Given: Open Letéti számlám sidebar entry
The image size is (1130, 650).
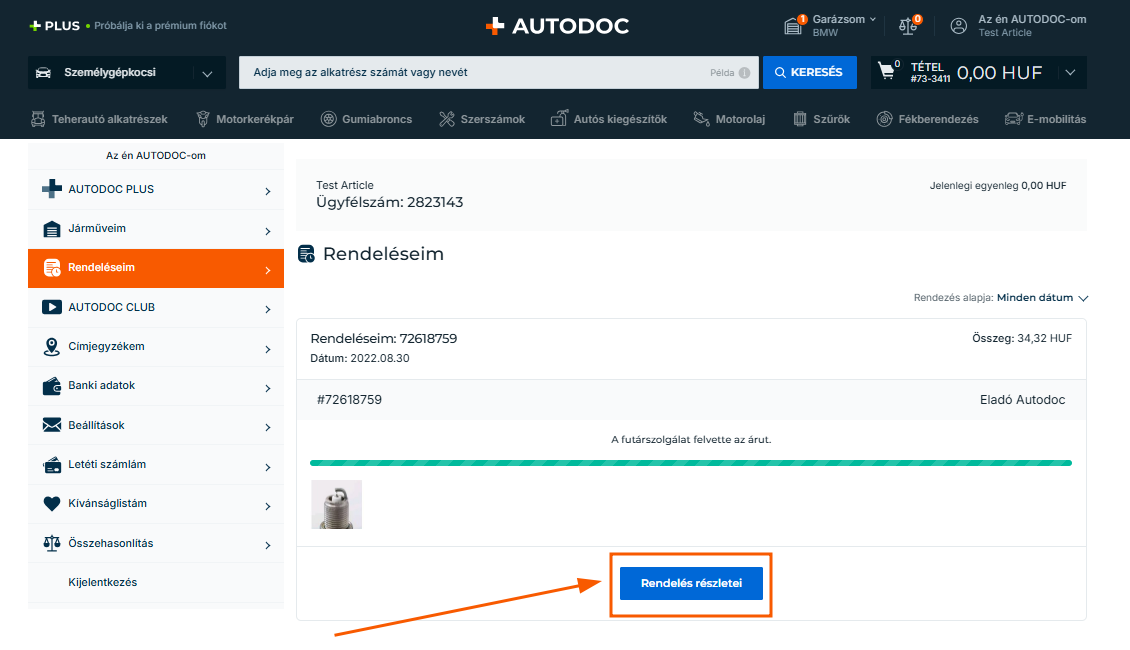Looking at the screenshot, I should pyautogui.click(x=156, y=465).
